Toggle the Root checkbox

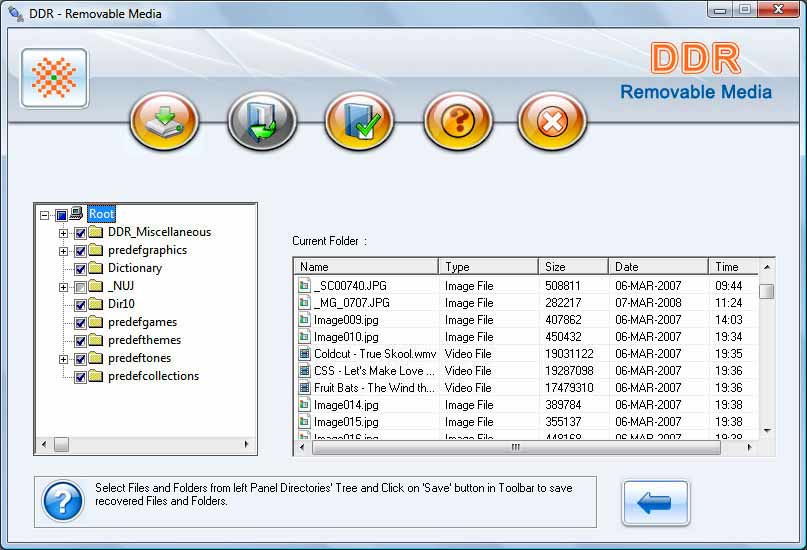tap(61, 215)
